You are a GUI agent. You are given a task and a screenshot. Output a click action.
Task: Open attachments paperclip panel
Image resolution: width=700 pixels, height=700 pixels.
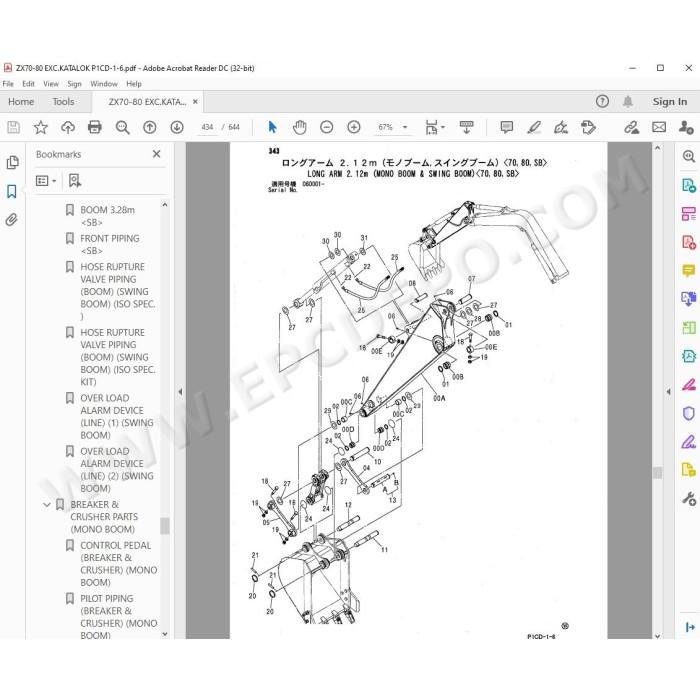point(12,220)
